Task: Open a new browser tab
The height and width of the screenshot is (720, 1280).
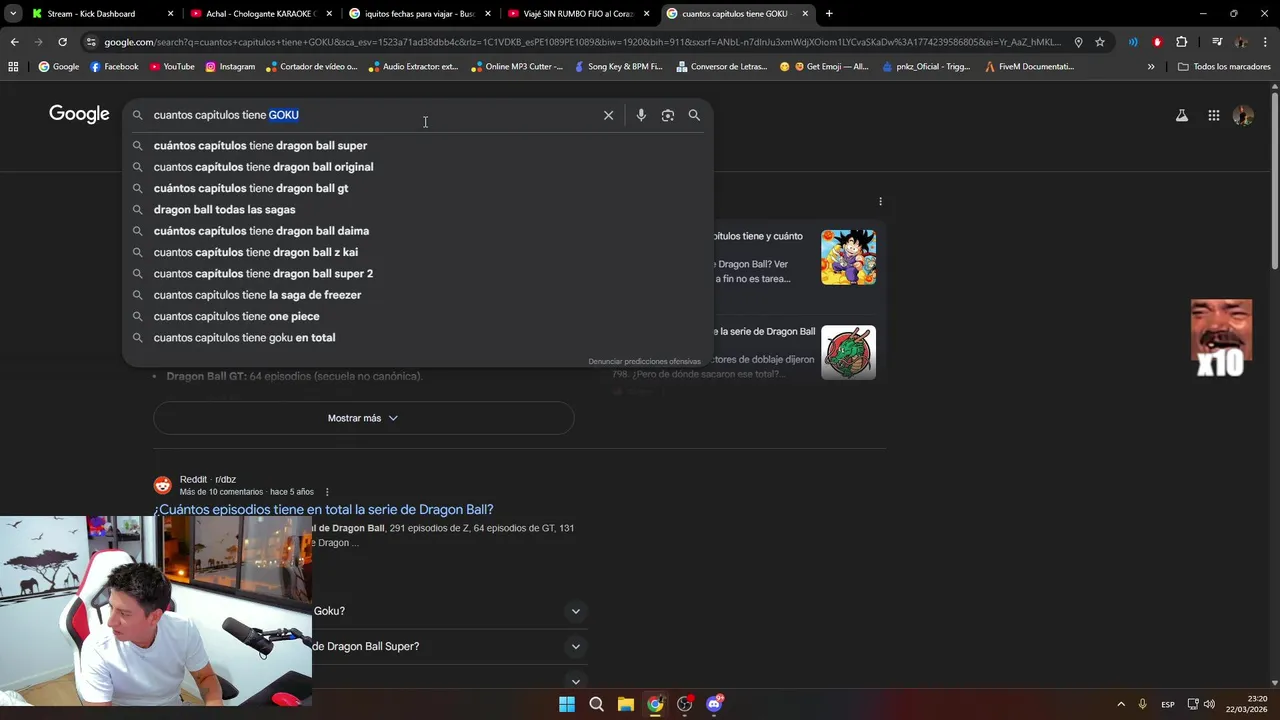Action: tap(829, 14)
